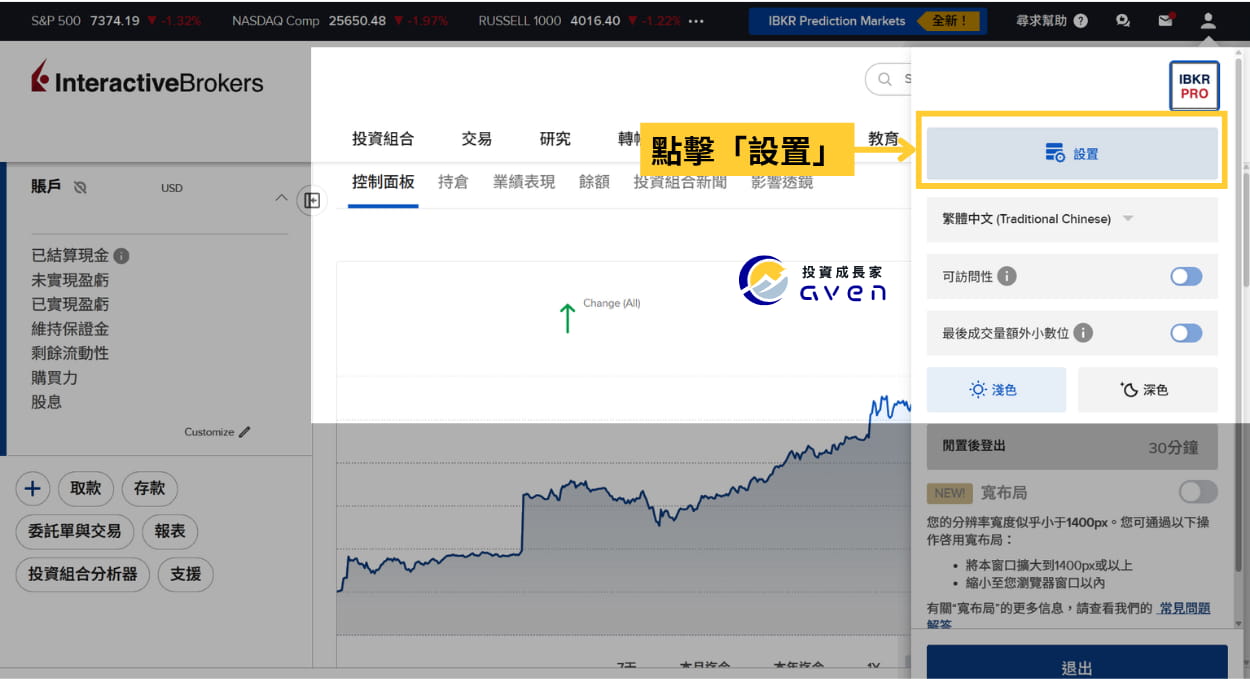This screenshot has height=679, width=1250.
Task: Open the 常見問題解答 FAQ link
Action: tap(1185, 607)
